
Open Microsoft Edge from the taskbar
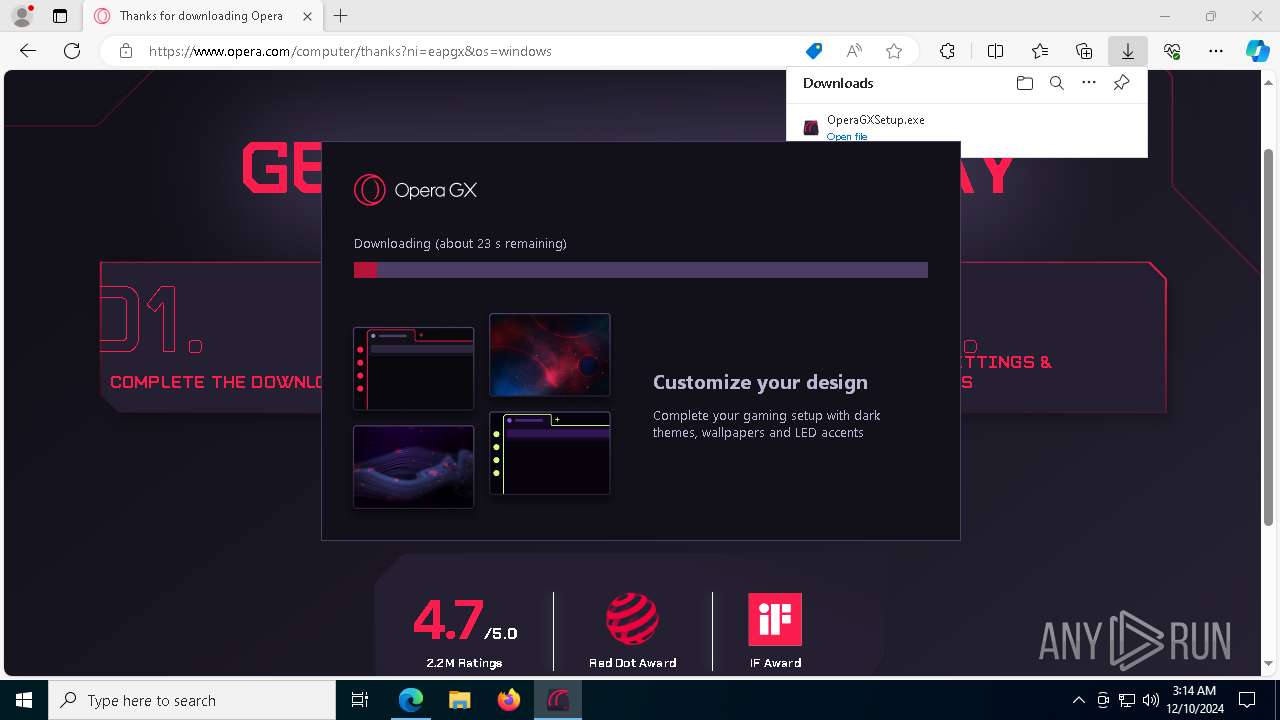[x=411, y=700]
